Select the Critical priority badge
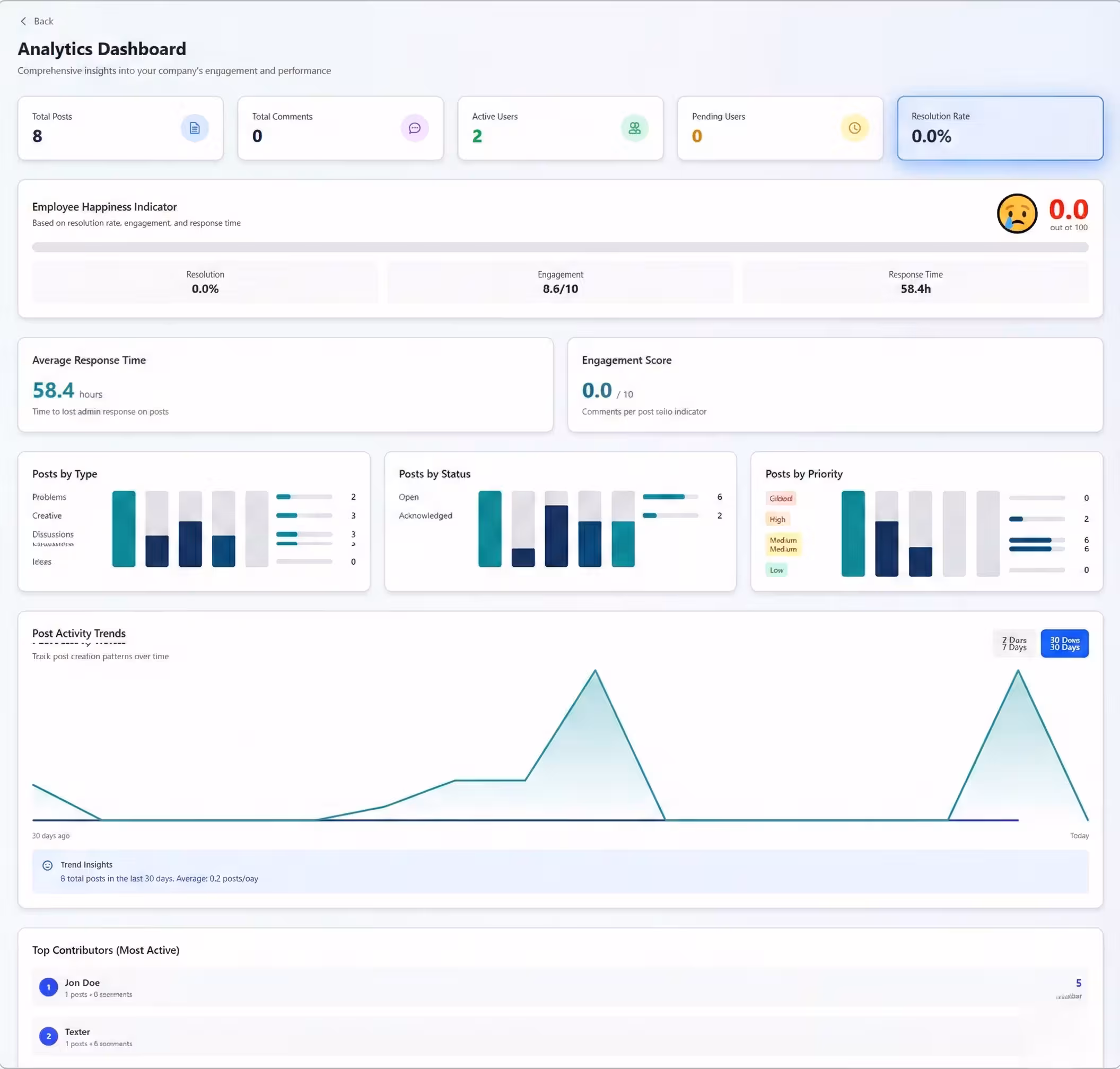The image size is (1120, 1069). click(x=781, y=497)
